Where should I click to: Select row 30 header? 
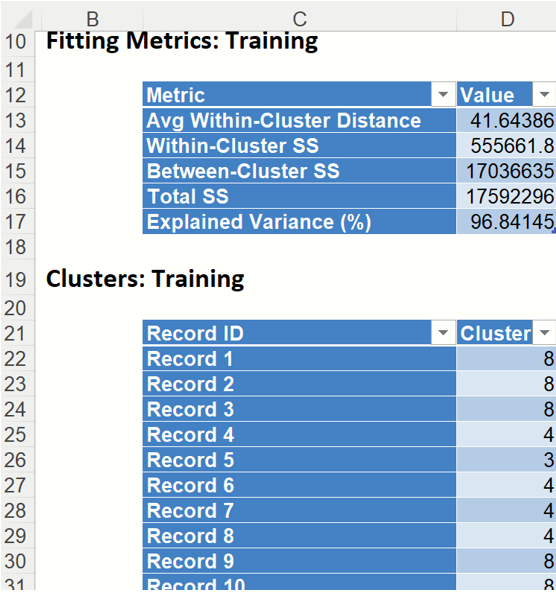pos(17,561)
